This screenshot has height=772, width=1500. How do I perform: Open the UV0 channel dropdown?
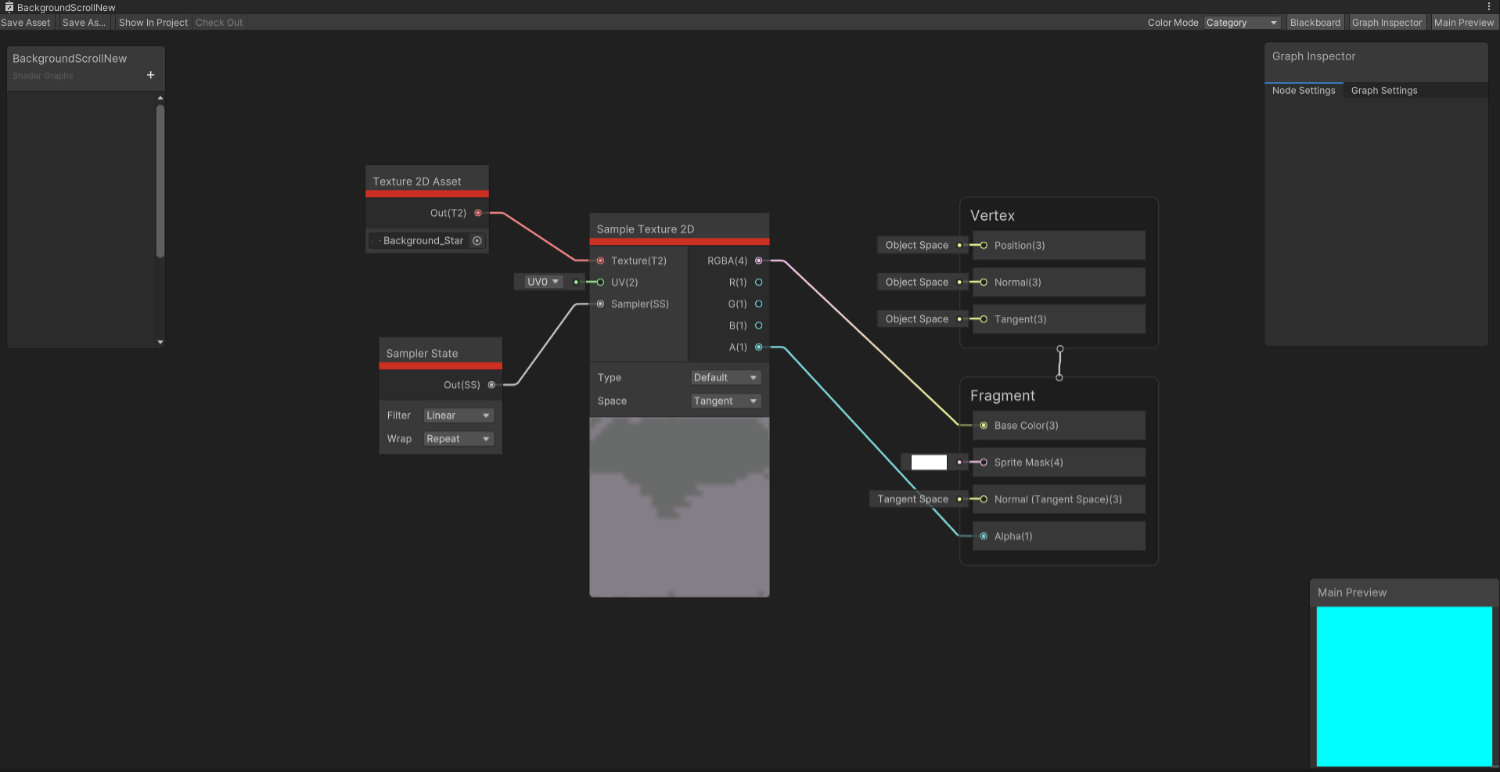[x=544, y=282]
